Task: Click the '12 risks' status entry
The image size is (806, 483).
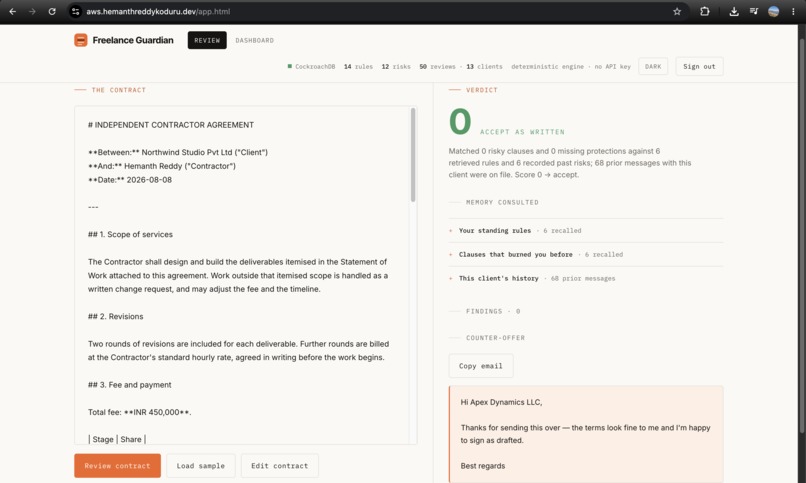Action: pyautogui.click(x=396, y=66)
